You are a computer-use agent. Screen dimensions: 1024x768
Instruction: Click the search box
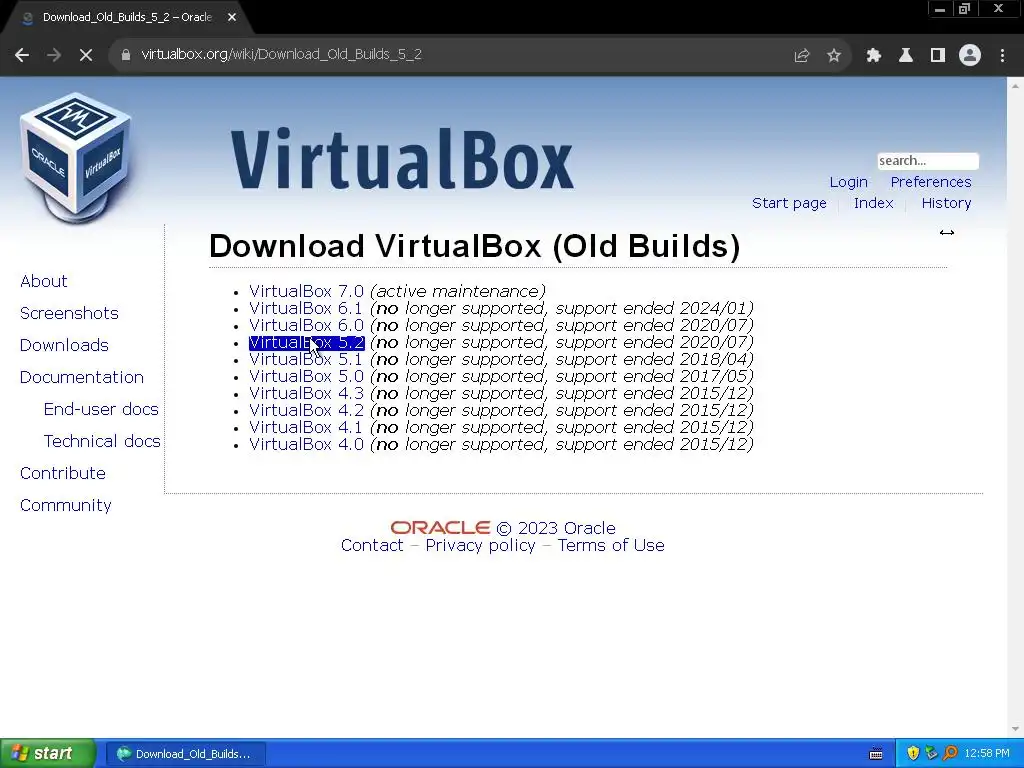[x=927, y=161]
